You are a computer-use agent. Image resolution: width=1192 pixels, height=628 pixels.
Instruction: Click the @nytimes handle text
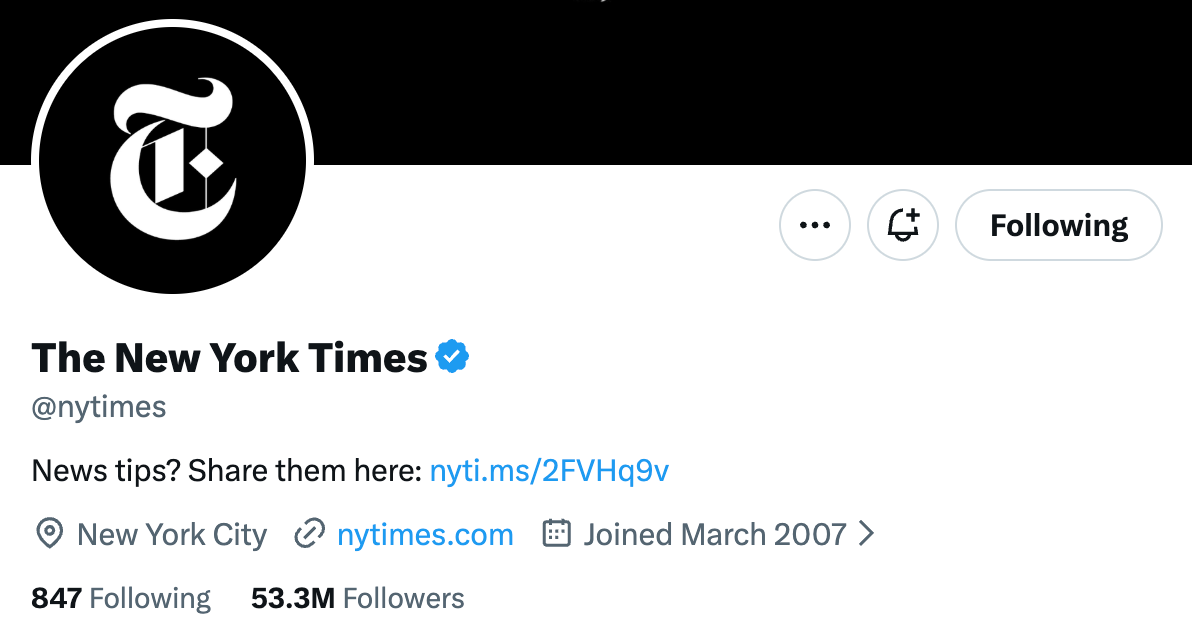point(99,406)
